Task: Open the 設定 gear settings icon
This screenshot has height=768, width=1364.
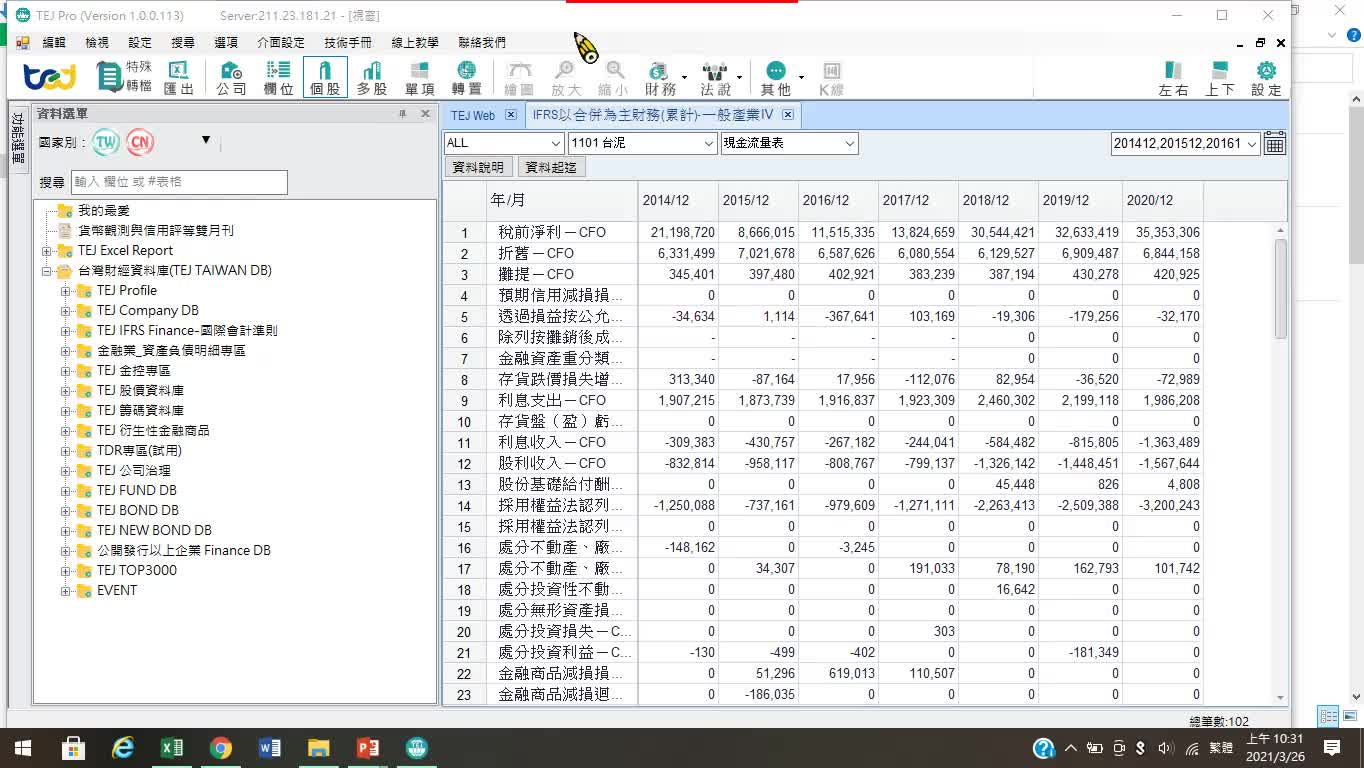Action: 1266,78
